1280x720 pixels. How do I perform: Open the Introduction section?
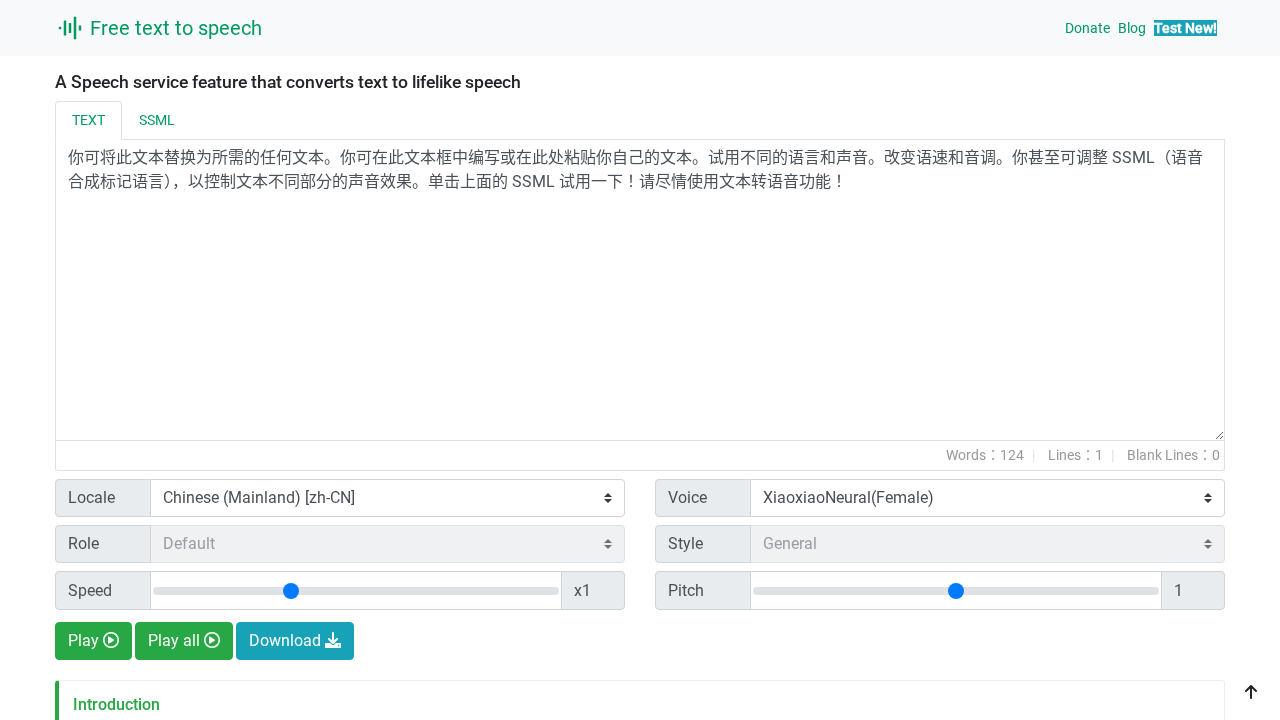point(116,704)
